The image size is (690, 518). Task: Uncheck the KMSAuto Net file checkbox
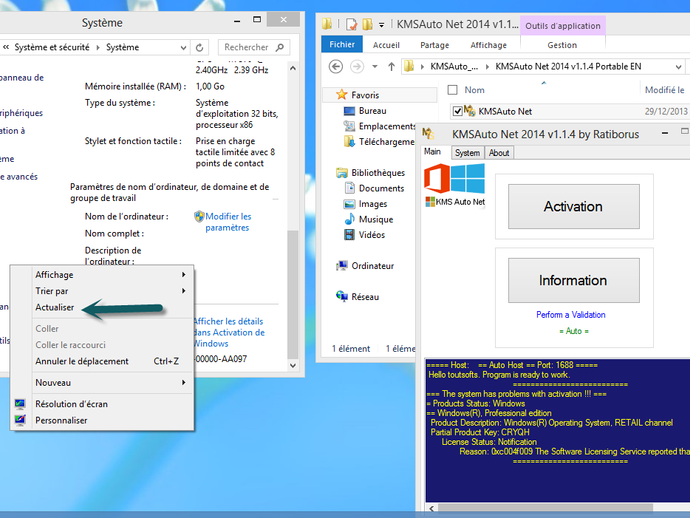tap(458, 111)
